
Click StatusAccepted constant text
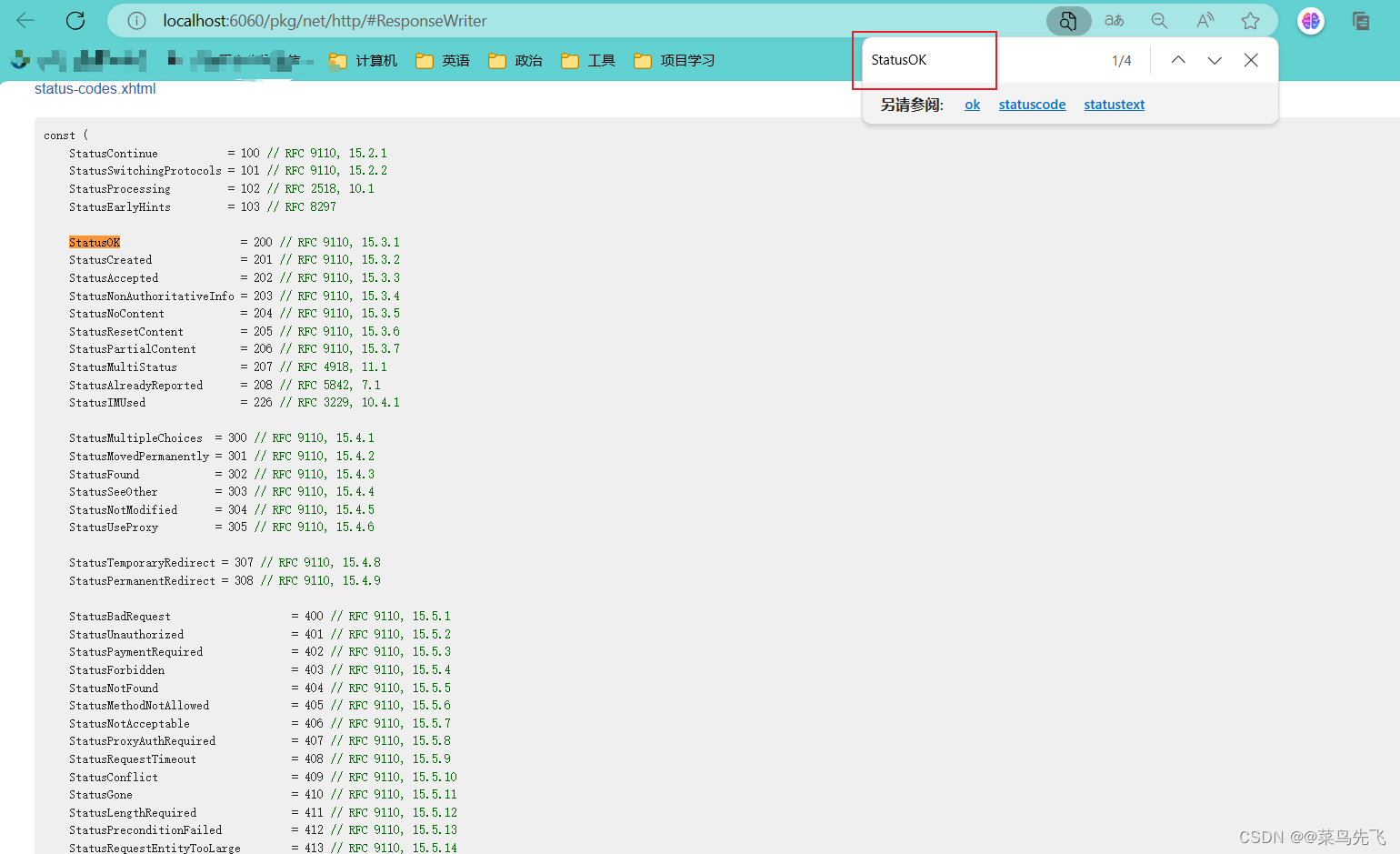click(114, 277)
